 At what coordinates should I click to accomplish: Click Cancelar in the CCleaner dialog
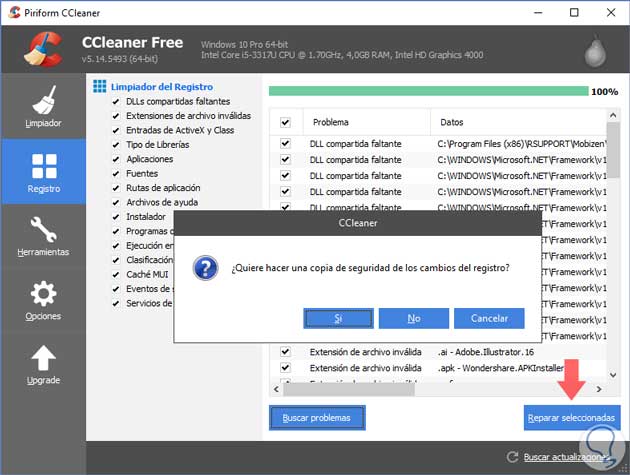[489, 318]
